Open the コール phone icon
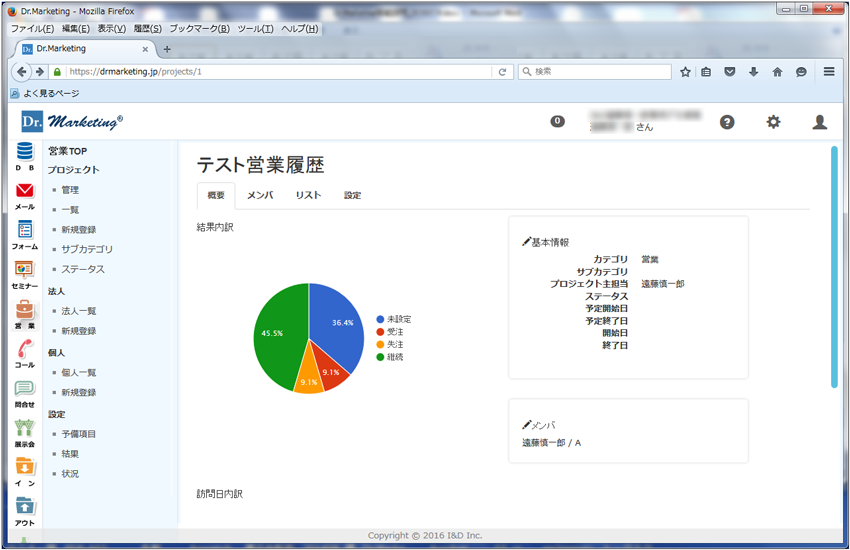850x550 pixels. pos(24,350)
